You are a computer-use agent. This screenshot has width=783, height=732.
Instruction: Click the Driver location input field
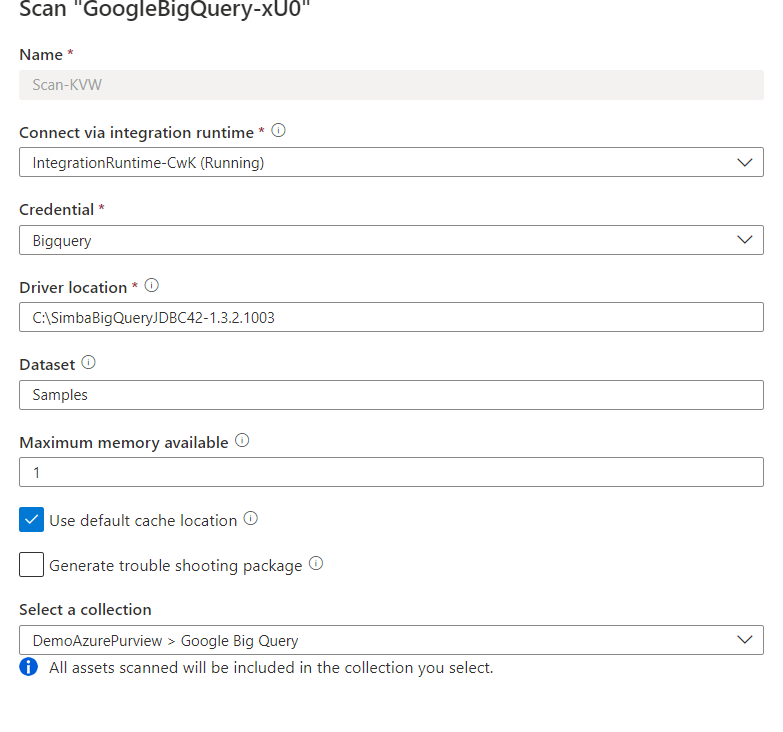pos(392,317)
